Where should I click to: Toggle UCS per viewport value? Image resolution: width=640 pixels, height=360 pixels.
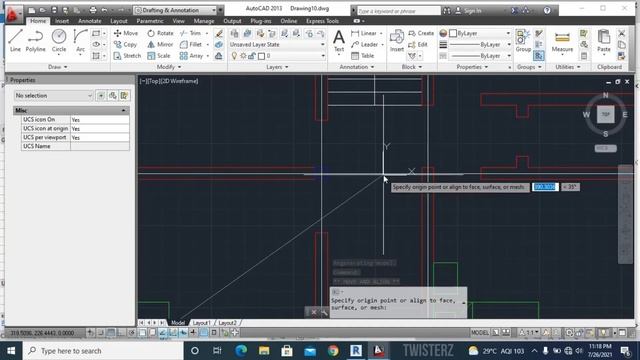(x=100, y=138)
